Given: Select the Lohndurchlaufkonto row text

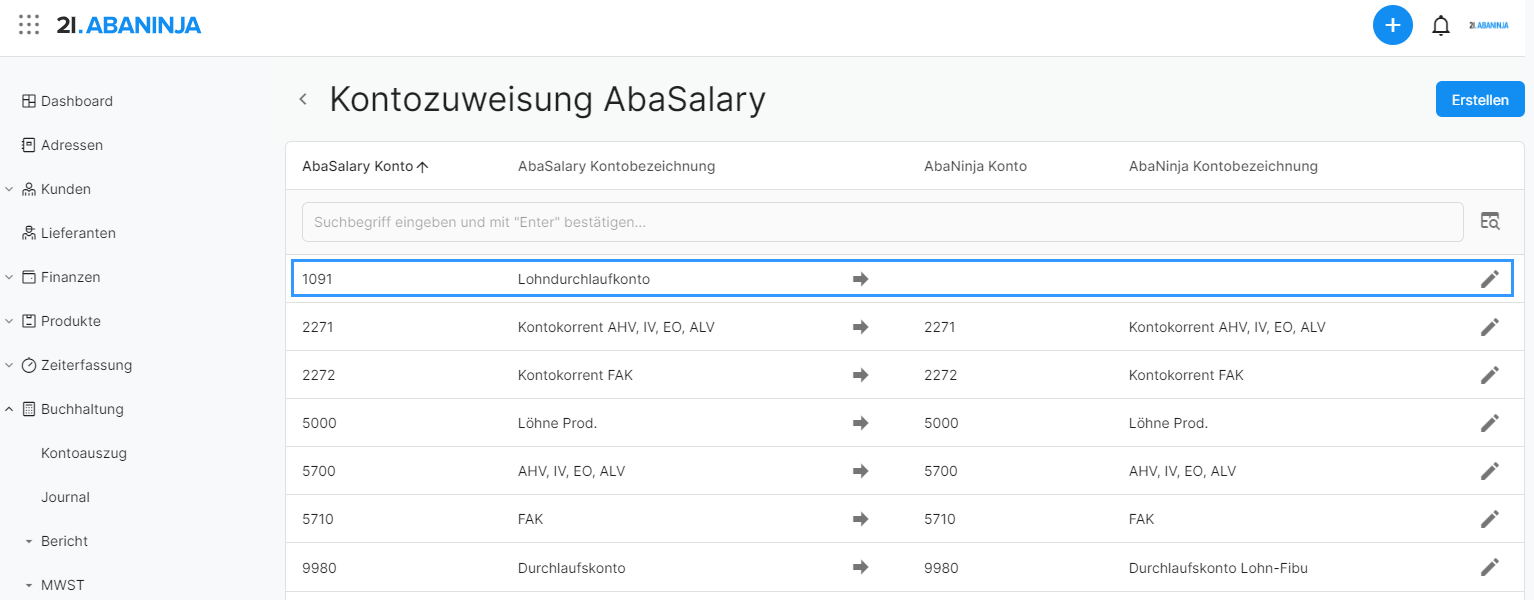Looking at the screenshot, I should pos(584,279).
